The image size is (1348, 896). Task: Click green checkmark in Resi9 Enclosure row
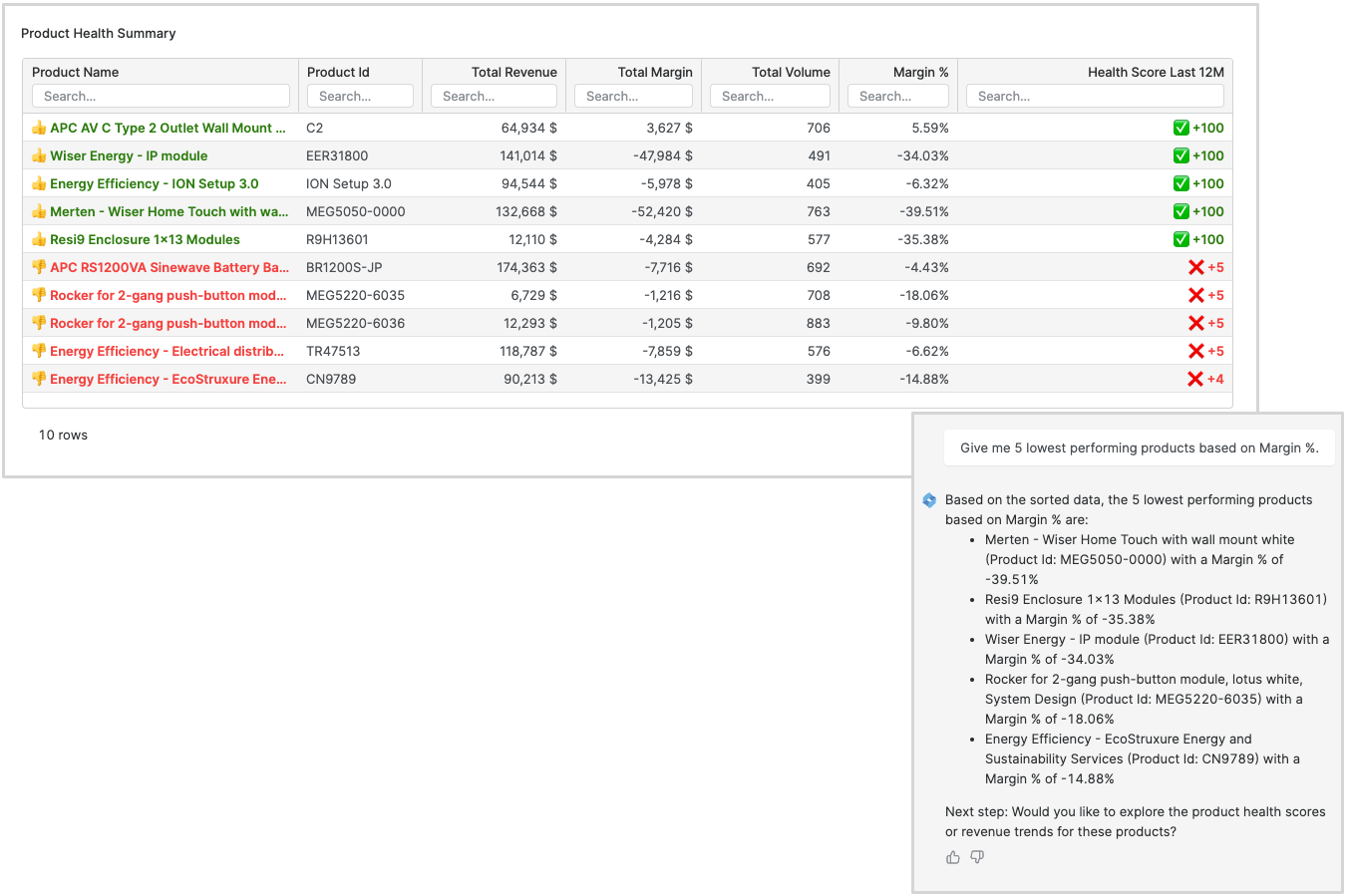tap(1181, 239)
